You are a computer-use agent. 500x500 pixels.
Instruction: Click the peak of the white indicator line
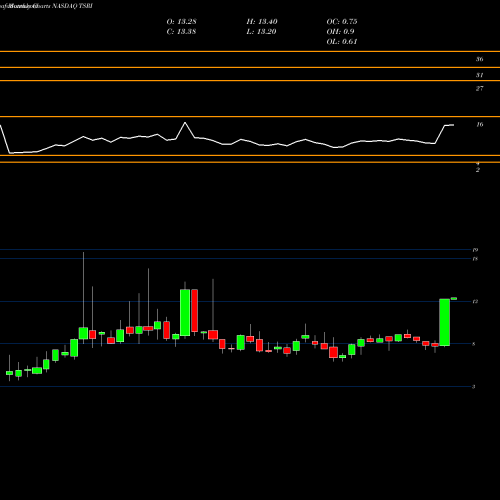click(185, 123)
